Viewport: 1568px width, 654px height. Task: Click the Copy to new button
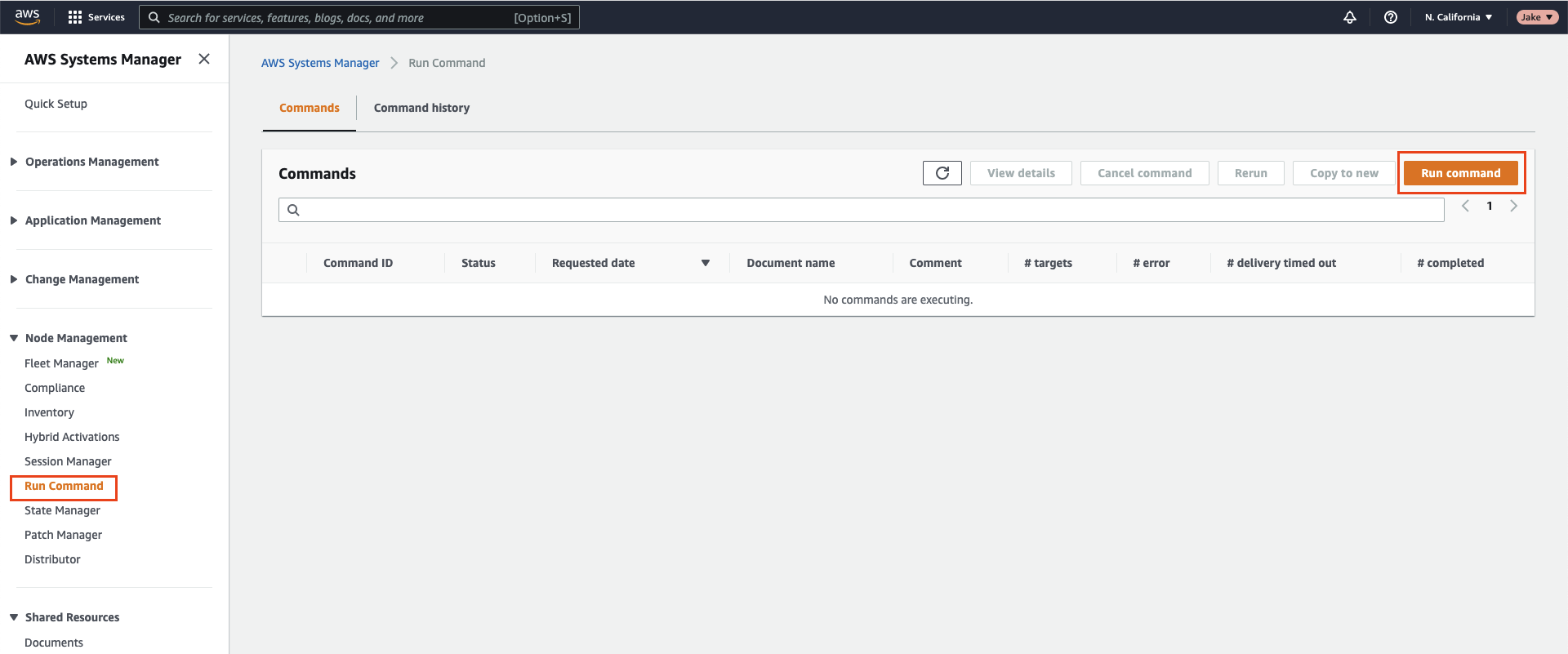click(1343, 173)
